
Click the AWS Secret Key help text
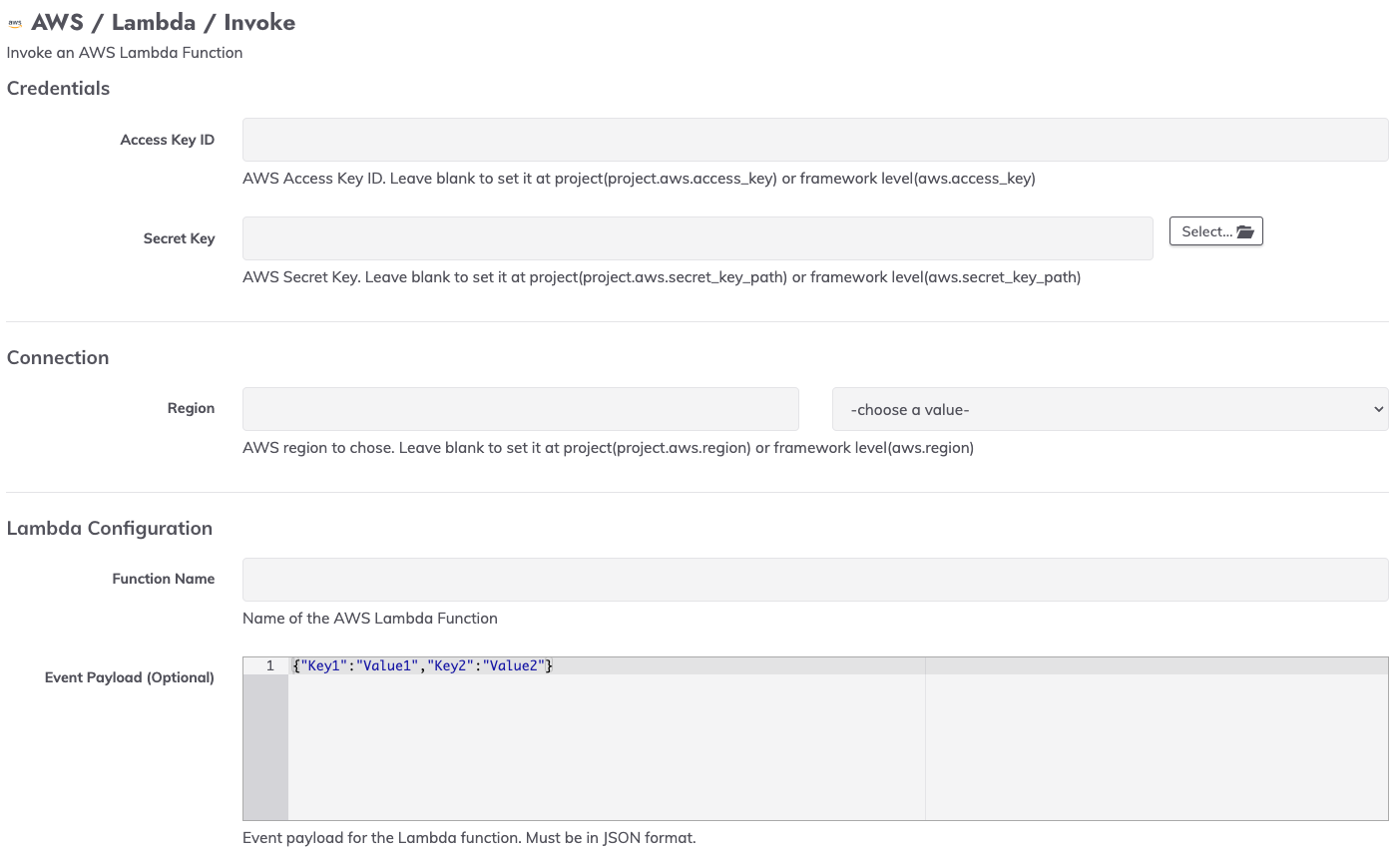click(x=662, y=277)
